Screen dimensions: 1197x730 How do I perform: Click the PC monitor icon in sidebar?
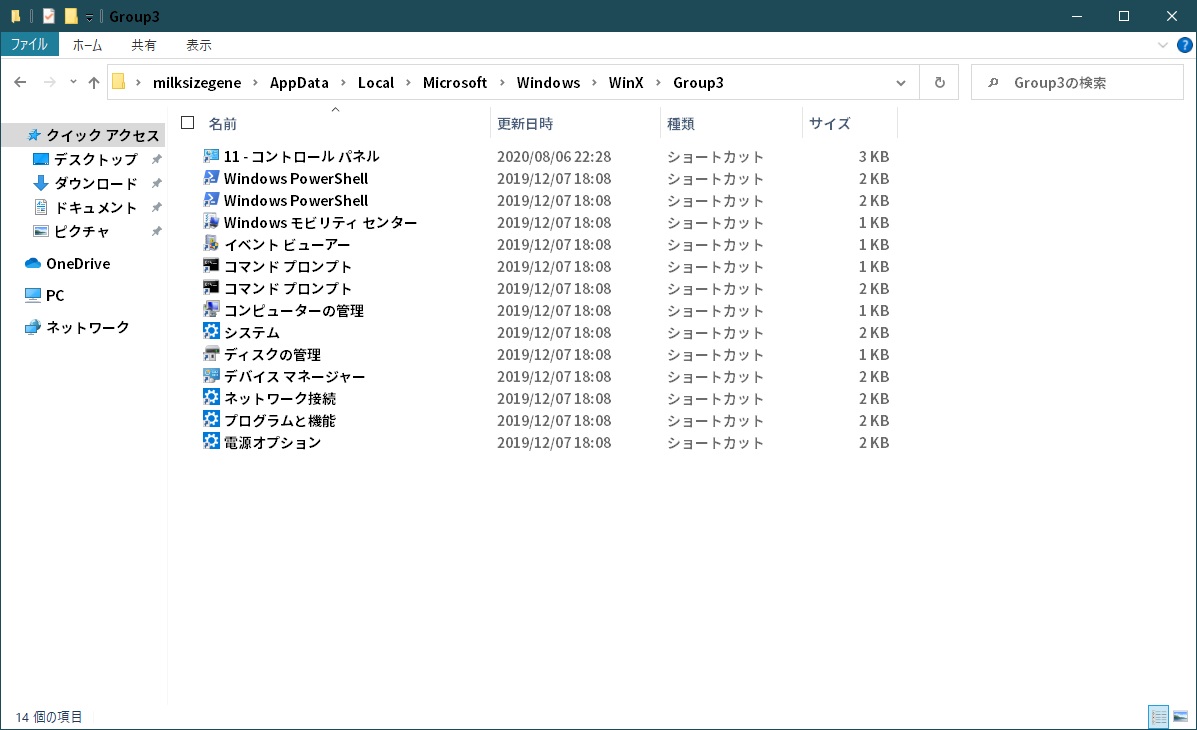click(x=33, y=296)
